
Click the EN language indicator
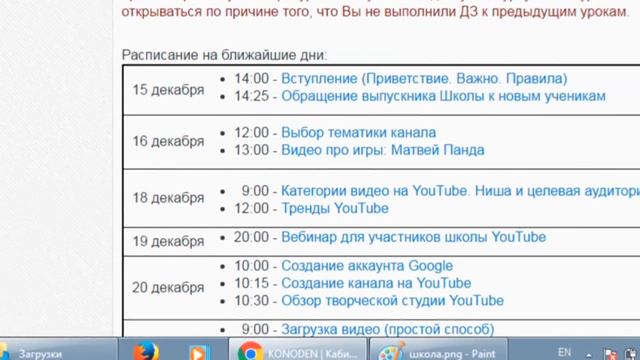point(564,352)
